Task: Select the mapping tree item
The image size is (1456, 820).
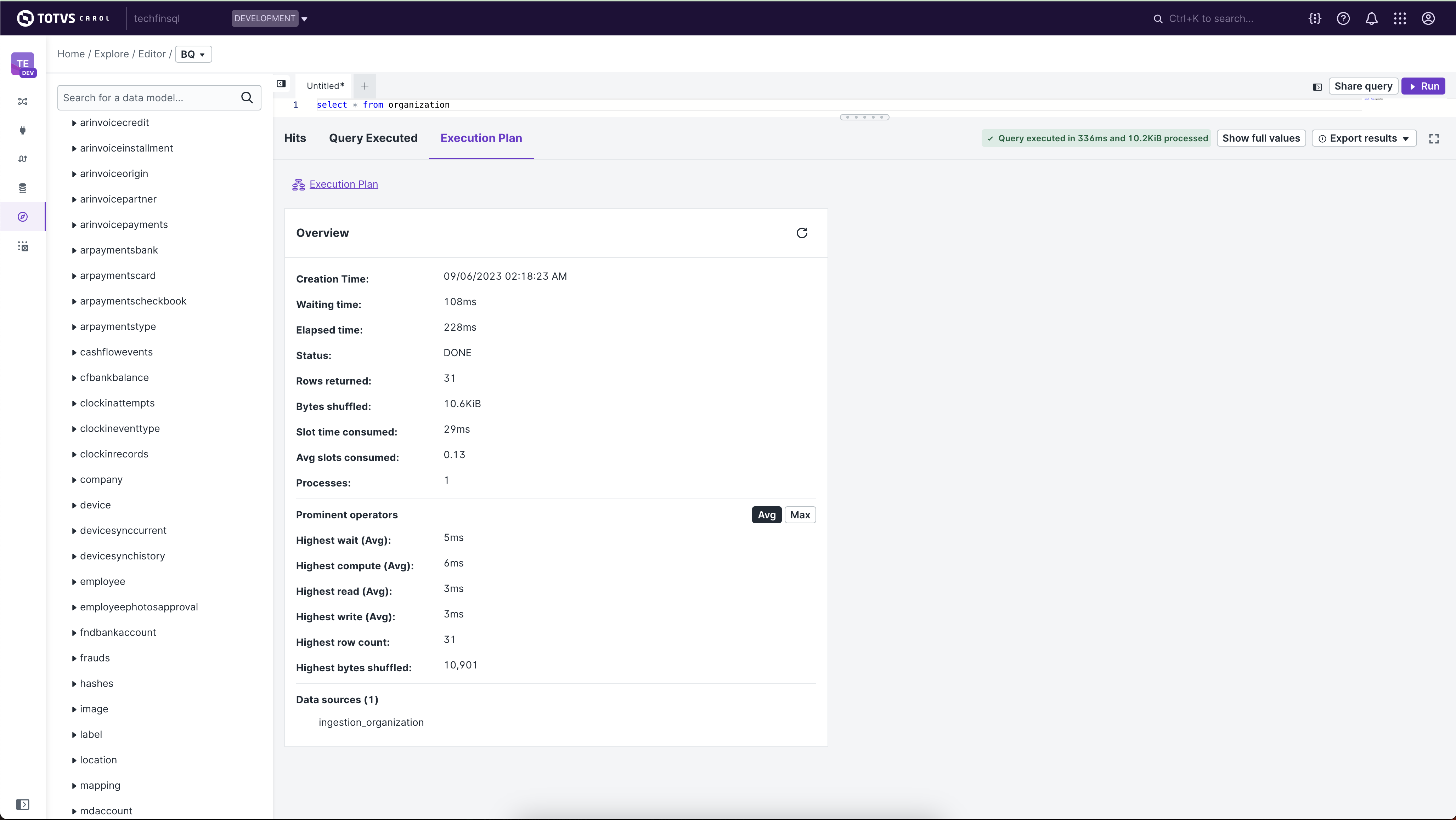Action: pos(100,786)
